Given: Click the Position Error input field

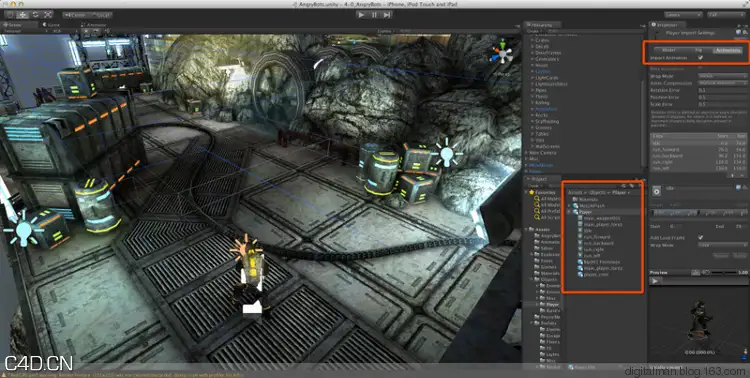Looking at the screenshot, I should [x=722, y=97].
